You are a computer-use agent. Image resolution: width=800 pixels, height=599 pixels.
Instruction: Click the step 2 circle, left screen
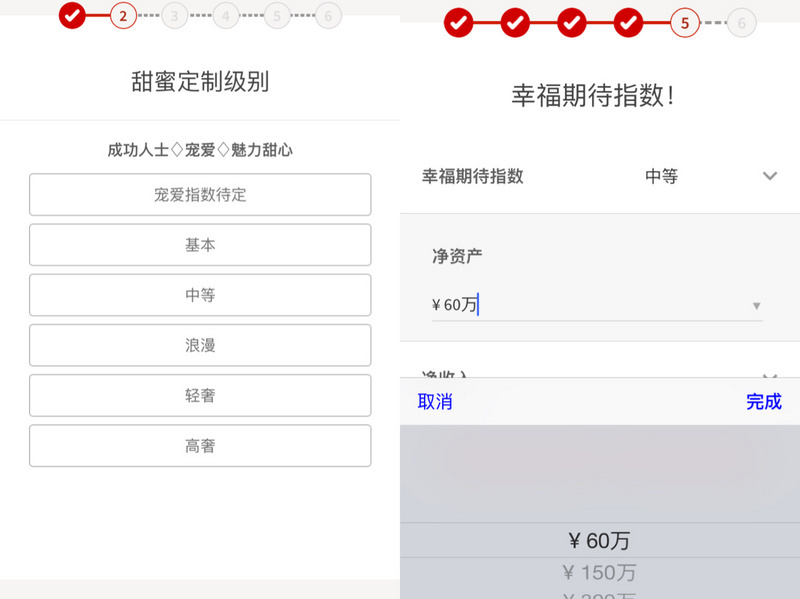tap(123, 15)
